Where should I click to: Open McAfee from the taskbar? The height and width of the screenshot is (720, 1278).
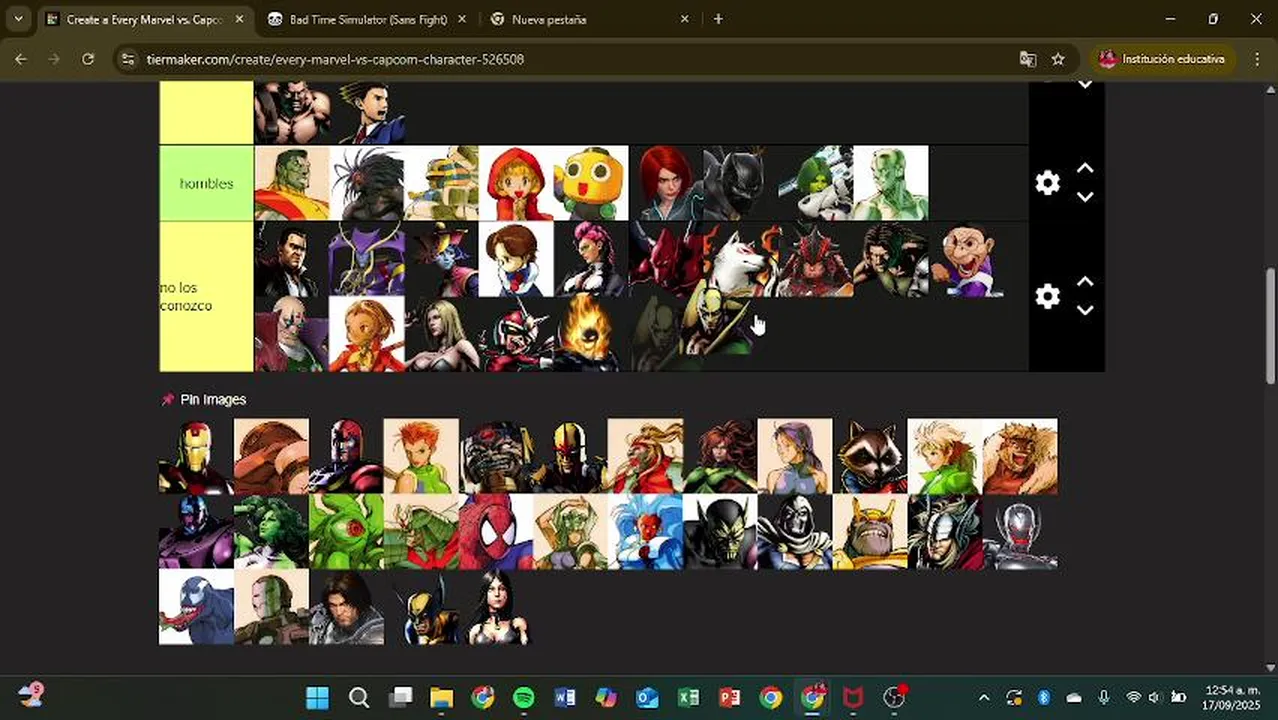coord(853,697)
